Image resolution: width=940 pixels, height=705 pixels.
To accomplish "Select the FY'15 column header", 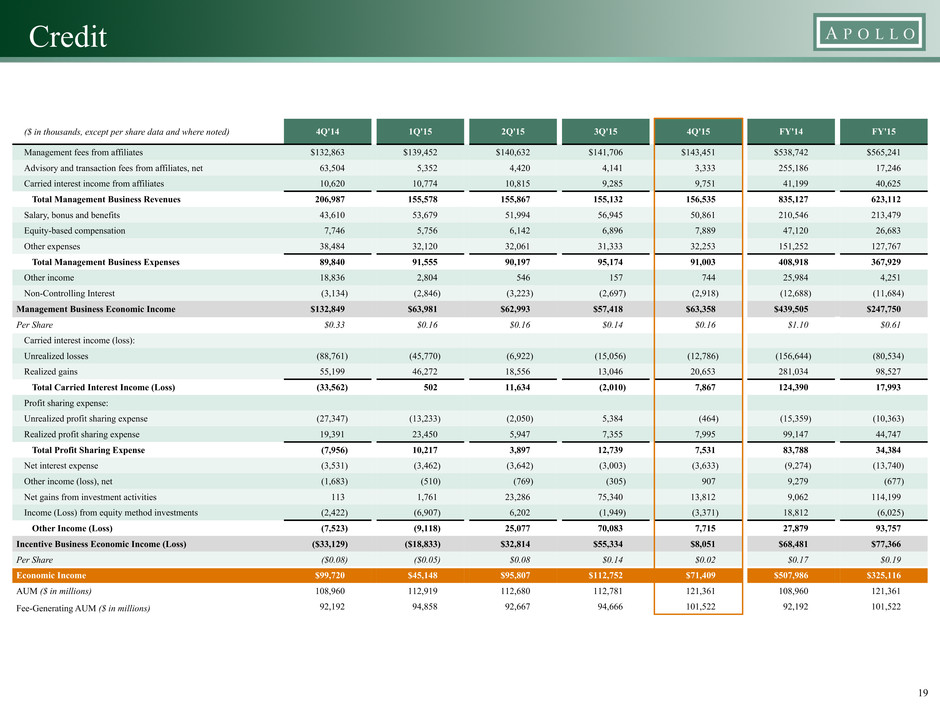I will pos(884,131).
